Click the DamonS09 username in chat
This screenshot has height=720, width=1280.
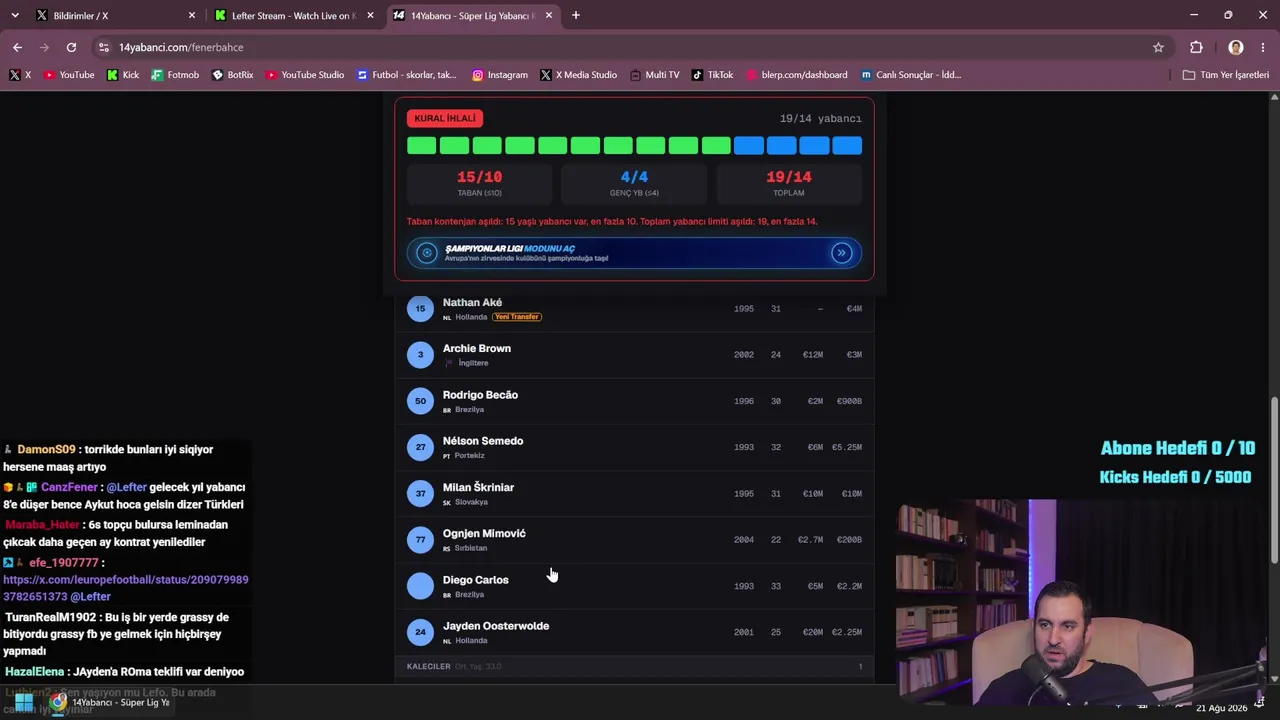click(x=45, y=450)
